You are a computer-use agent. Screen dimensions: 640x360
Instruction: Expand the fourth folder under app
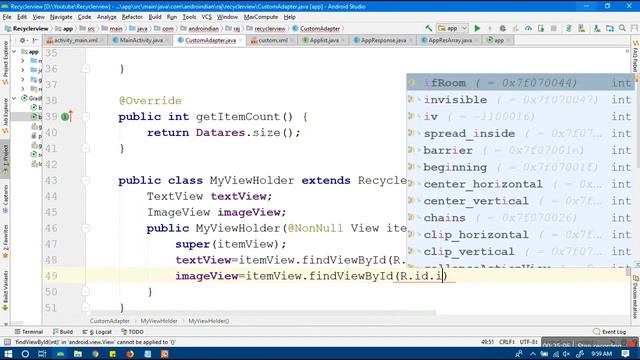pyautogui.click(x=23, y=89)
